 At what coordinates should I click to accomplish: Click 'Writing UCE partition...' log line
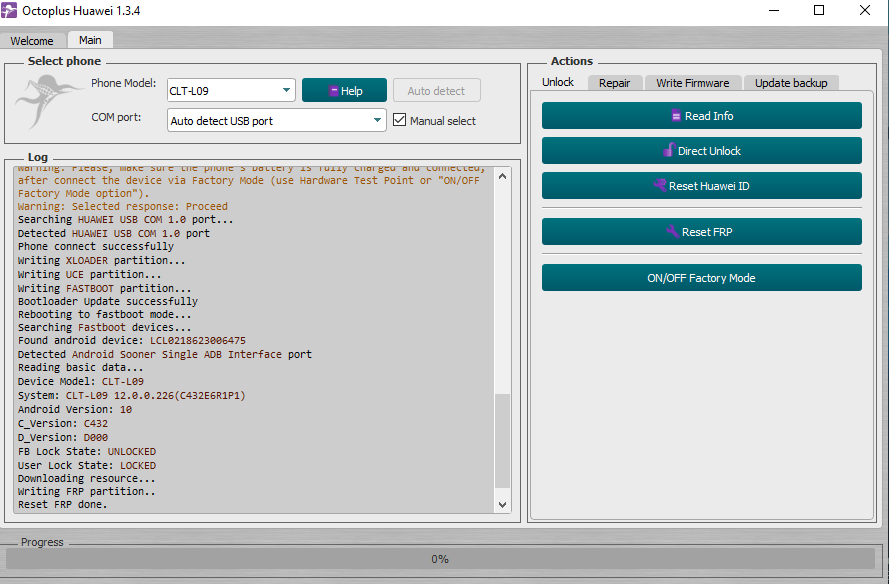click(90, 274)
